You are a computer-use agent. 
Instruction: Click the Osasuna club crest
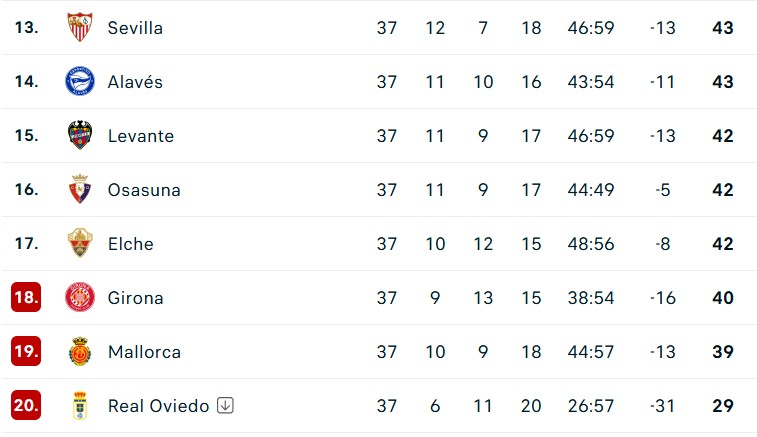[x=80, y=189]
